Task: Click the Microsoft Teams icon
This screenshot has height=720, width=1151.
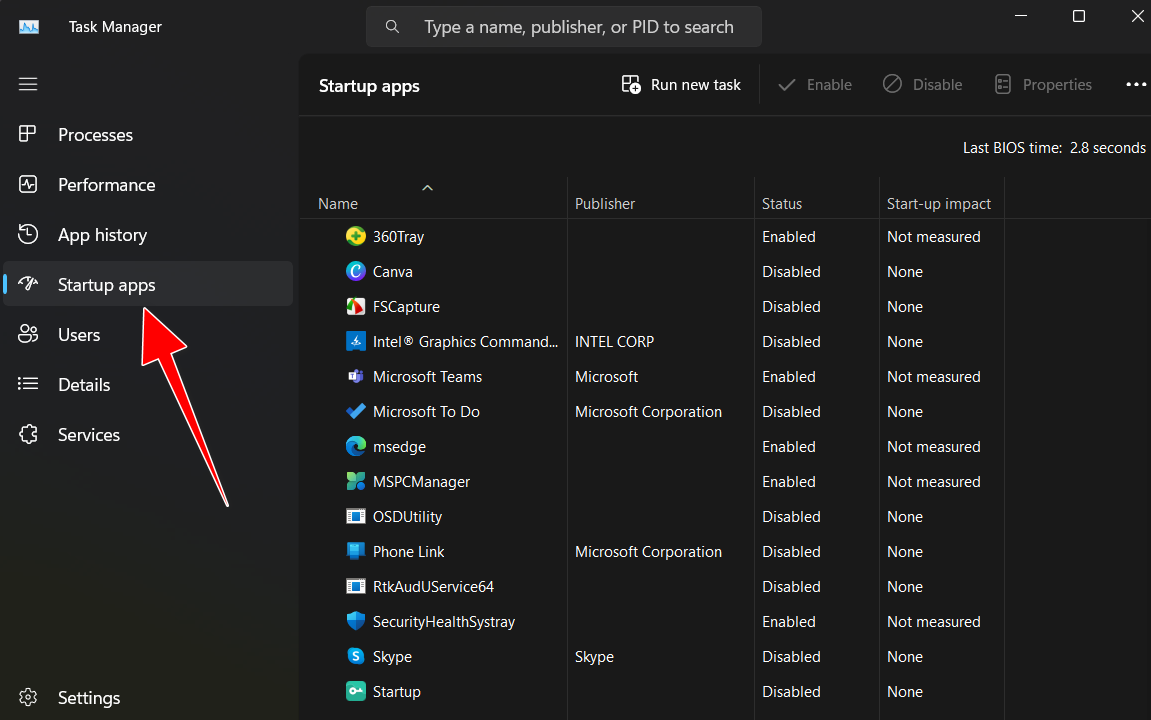Action: (356, 376)
